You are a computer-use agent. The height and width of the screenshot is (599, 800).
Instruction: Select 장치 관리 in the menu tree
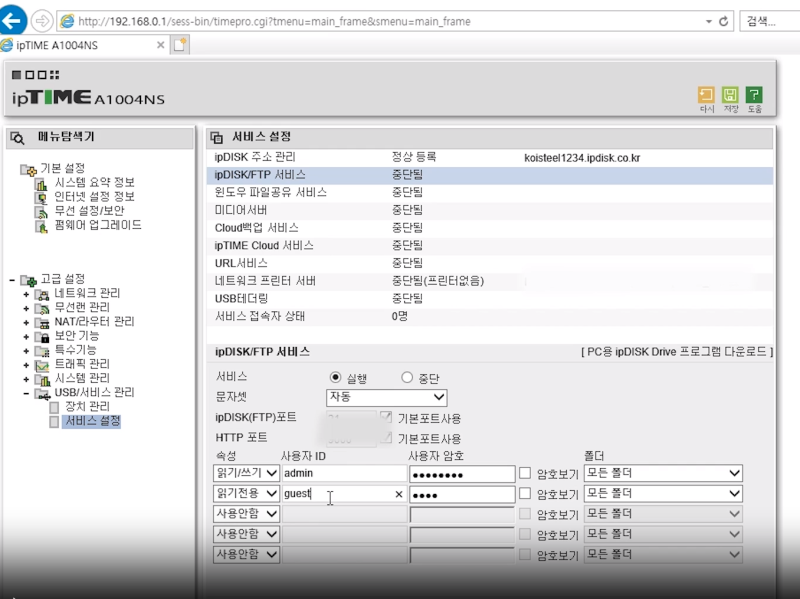pos(88,408)
